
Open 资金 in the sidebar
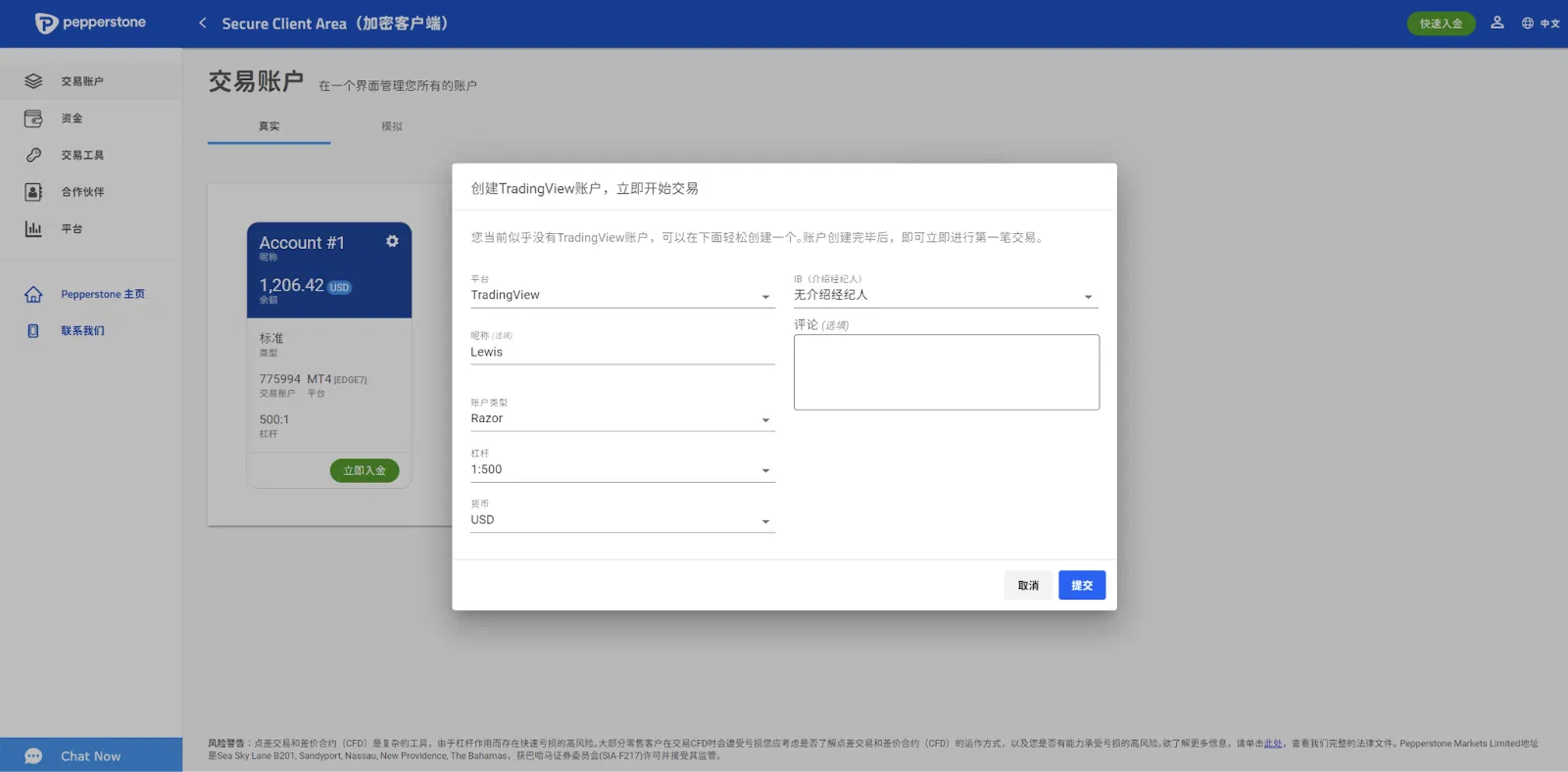coord(72,119)
